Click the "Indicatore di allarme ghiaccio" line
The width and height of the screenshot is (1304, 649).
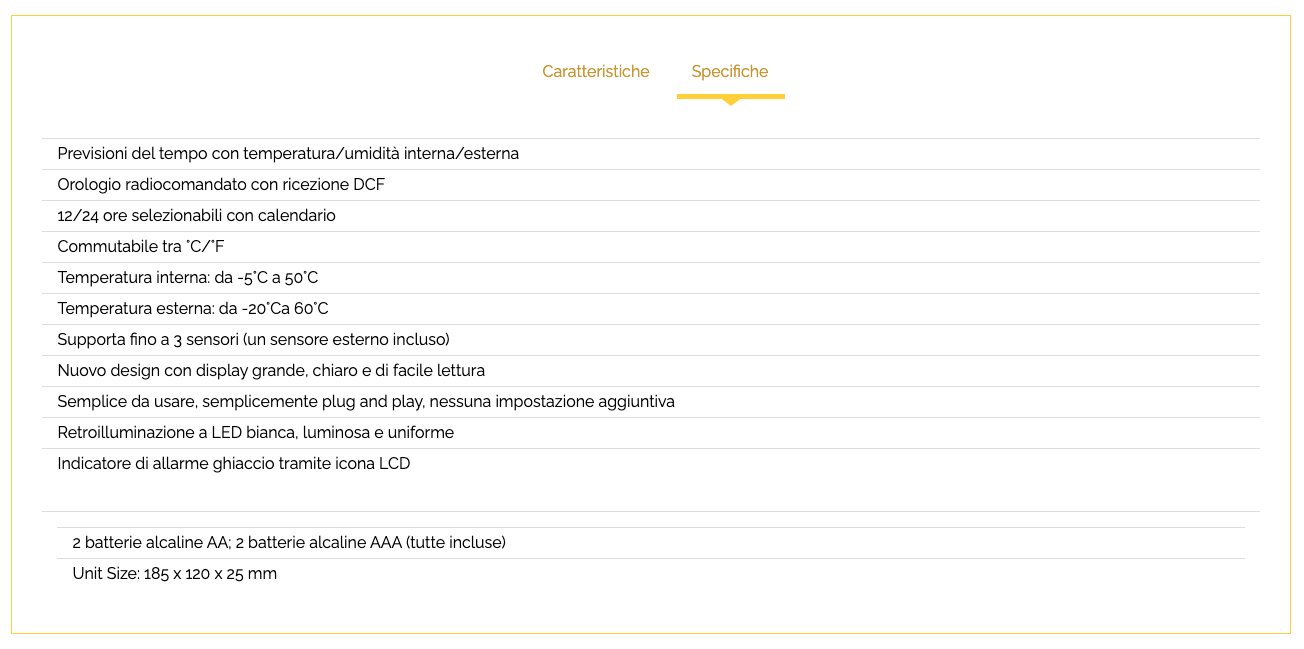point(233,464)
